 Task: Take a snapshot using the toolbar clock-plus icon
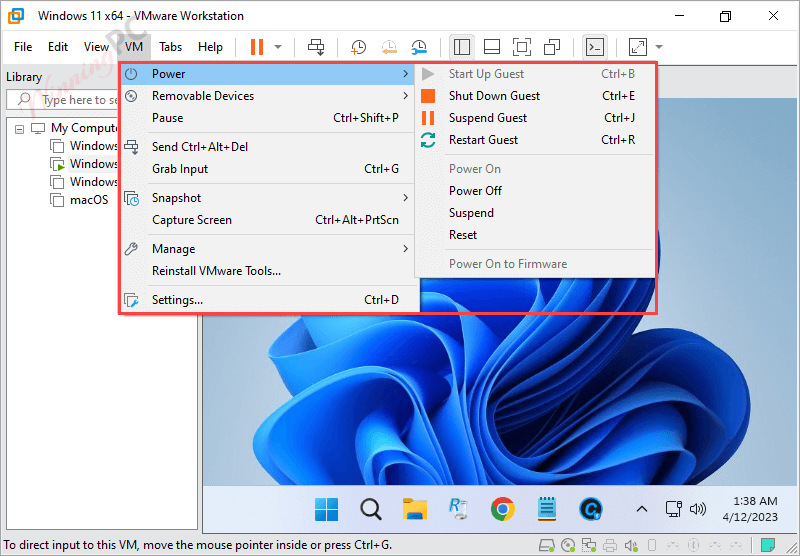(x=358, y=47)
